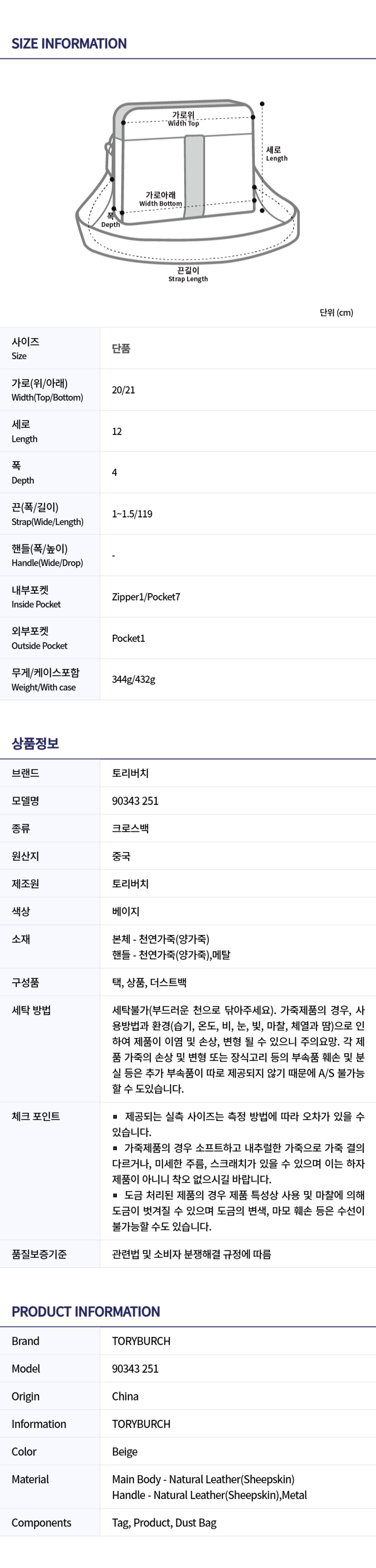Click the 크로스백 product type value
Viewport: 376px width, 1568px height.
point(130,829)
